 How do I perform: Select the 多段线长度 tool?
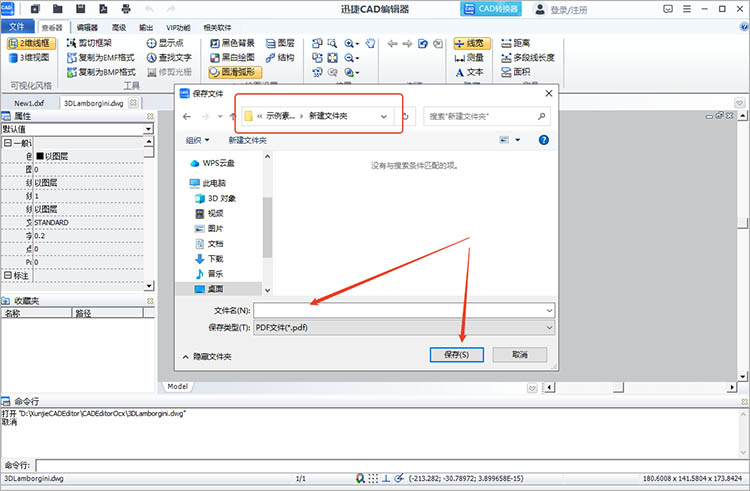[528, 58]
